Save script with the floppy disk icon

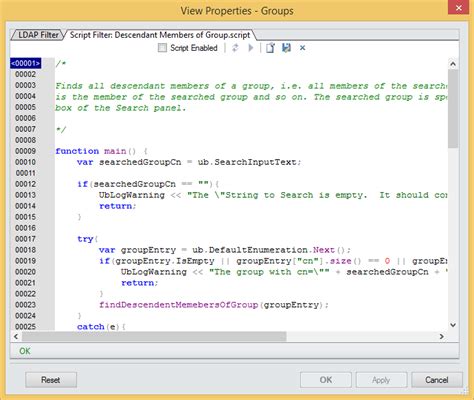click(286, 48)
